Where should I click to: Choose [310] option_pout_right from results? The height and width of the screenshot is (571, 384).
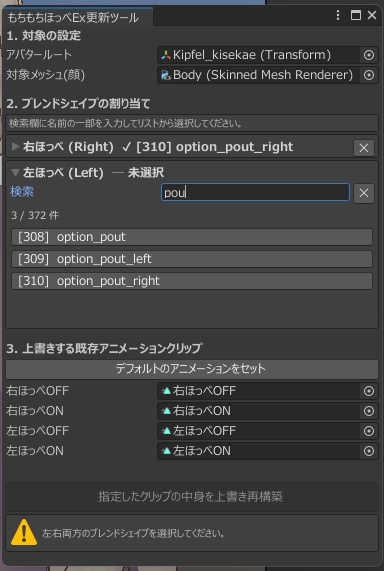click(192, 281)
